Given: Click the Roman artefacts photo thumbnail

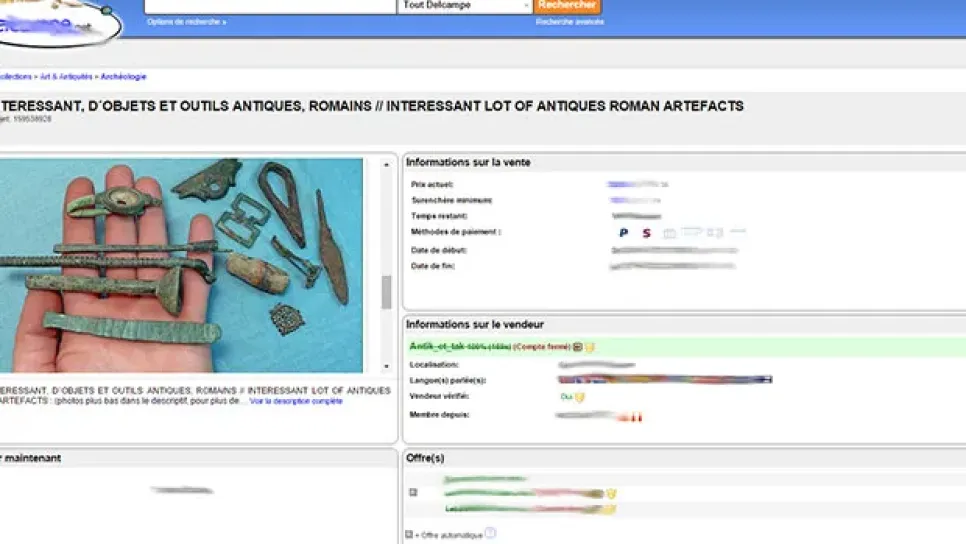Looking at the screenshot, I should [181, 265].
